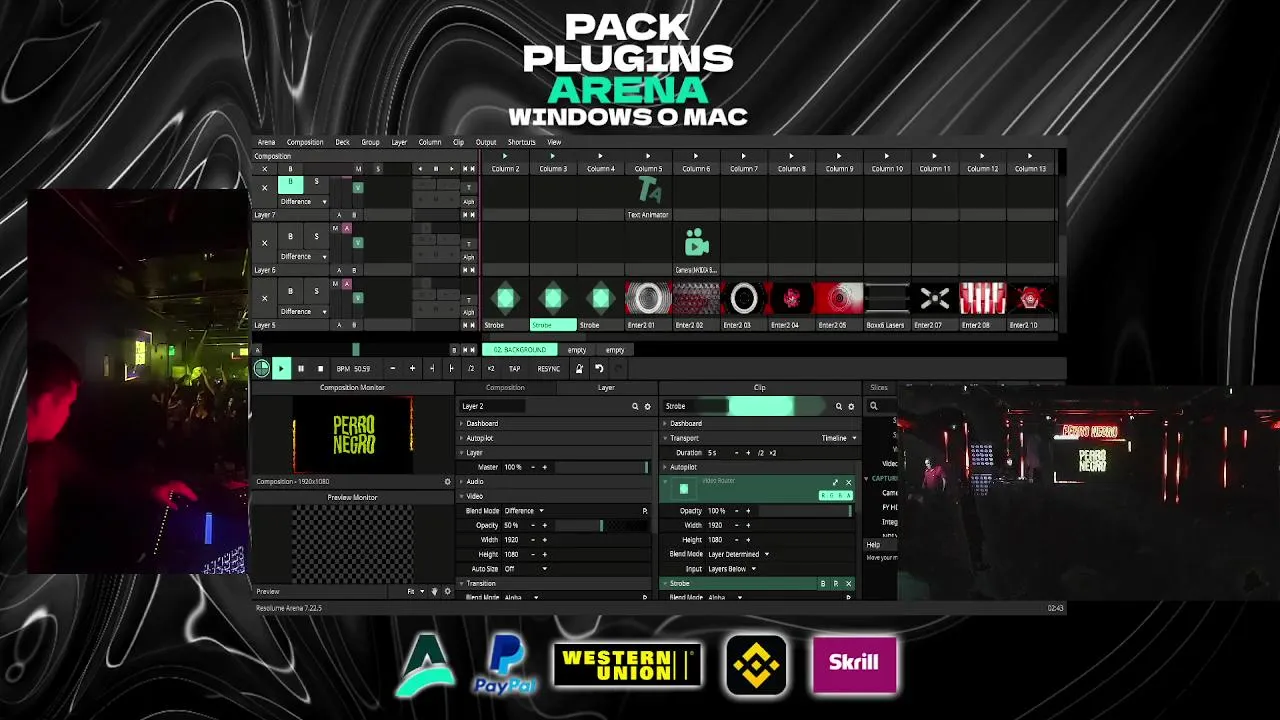1280x720 pixels.
Task: Open the Auto Size Off dropdown
Action: pos(526,569)
